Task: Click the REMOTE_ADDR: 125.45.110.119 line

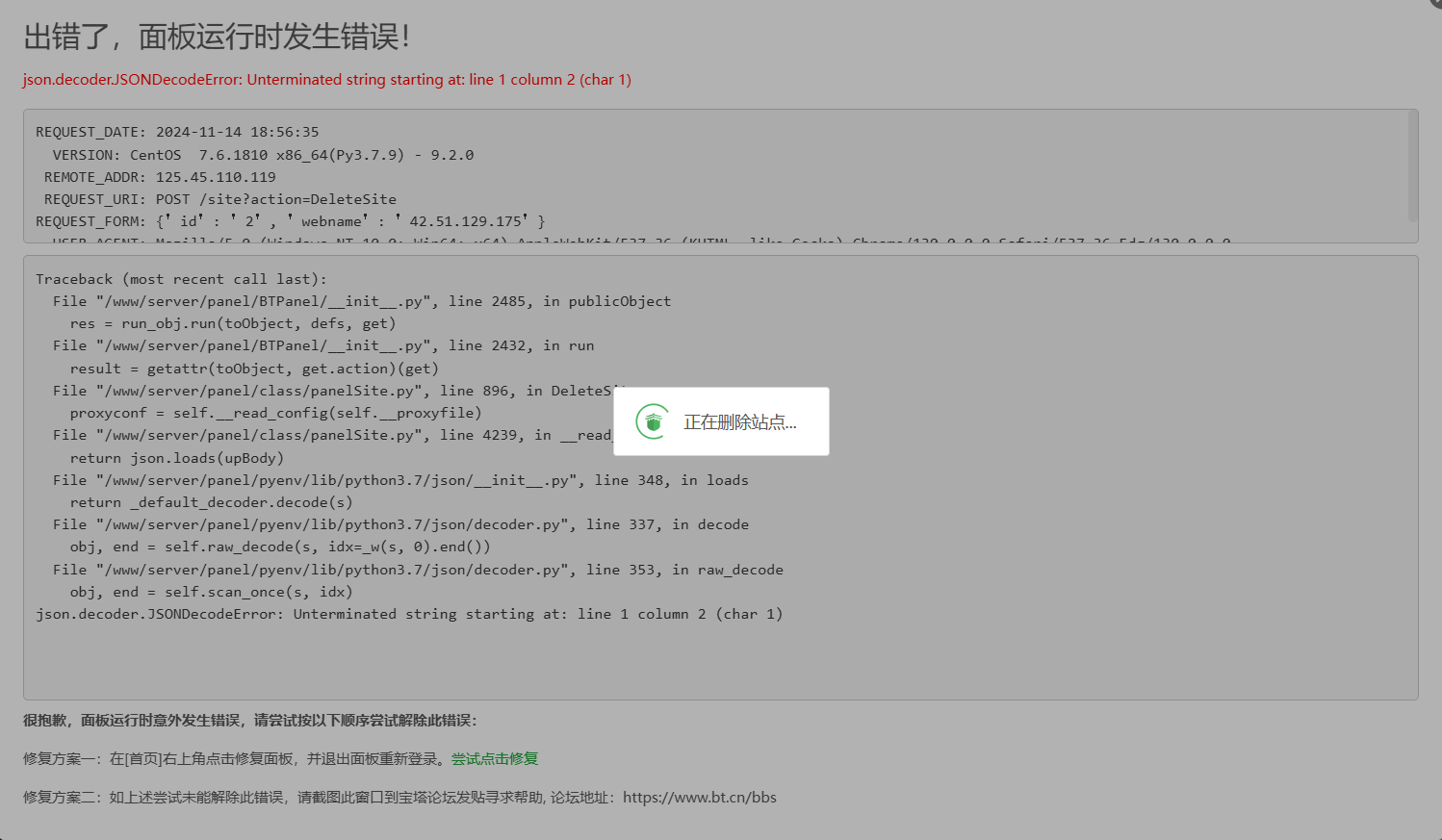Action: pos(160,177)
